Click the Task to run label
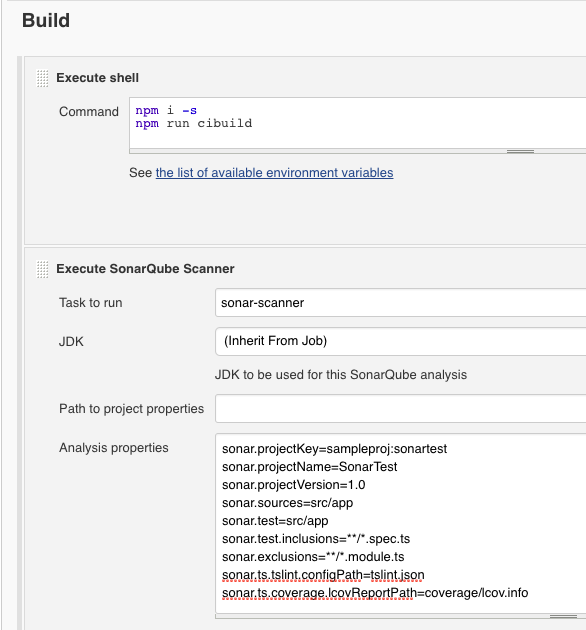The height and width of the screenshot is (630, 586). click(91, 303)
